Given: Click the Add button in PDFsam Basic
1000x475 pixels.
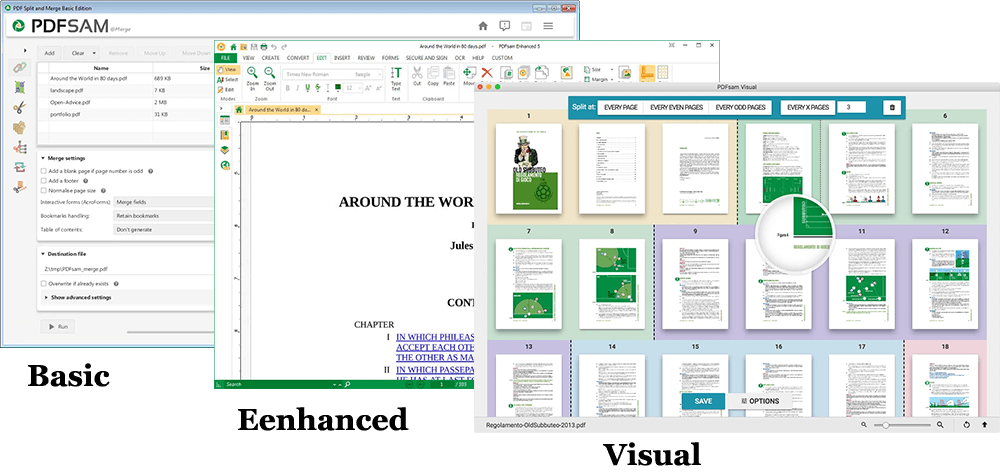Looking at the screenshot, I should point(49,54).
